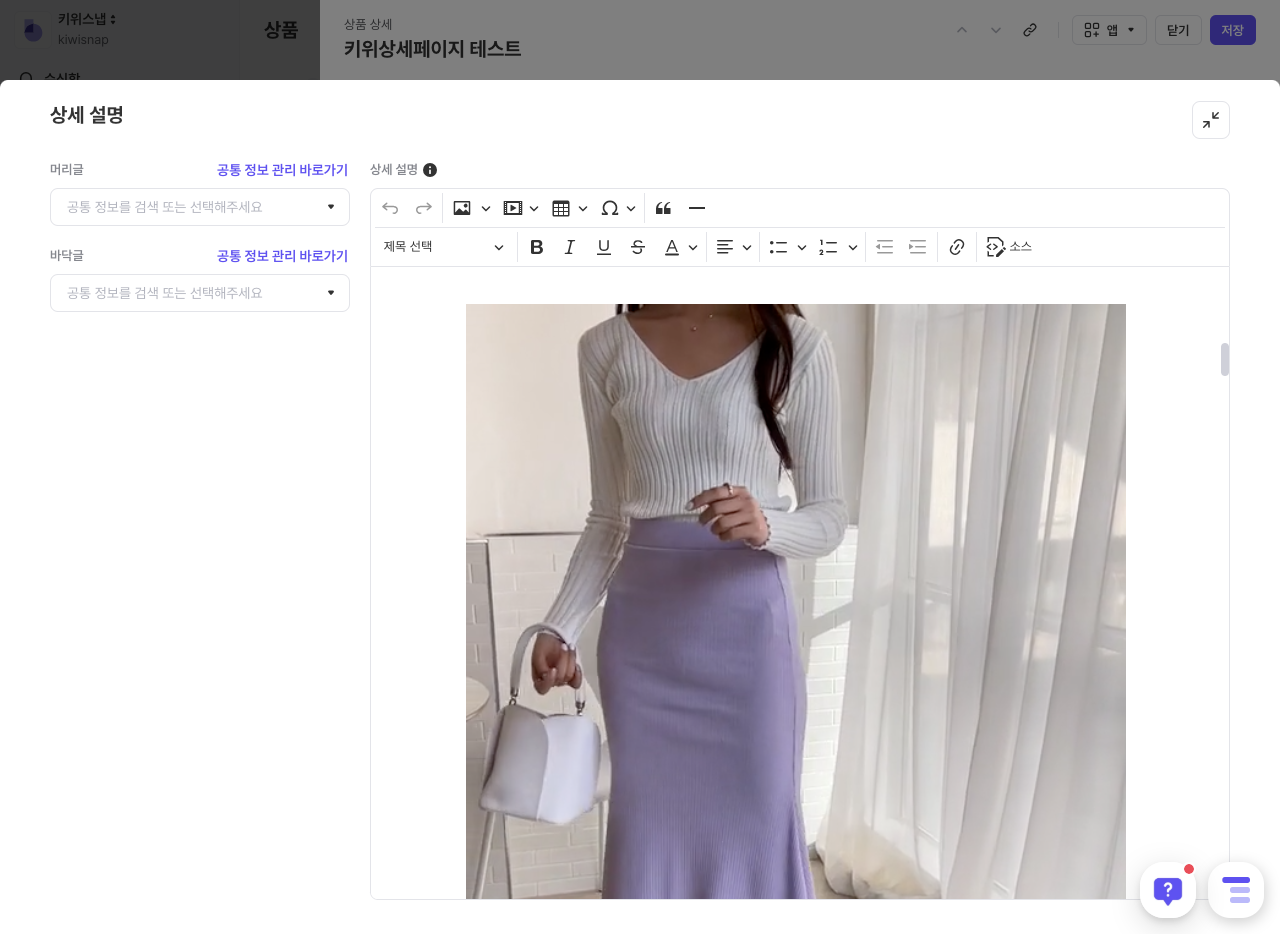Select 상품 menu in background sidebar
The width and height of the screenshot is (1280, 934).
[281, 30]
